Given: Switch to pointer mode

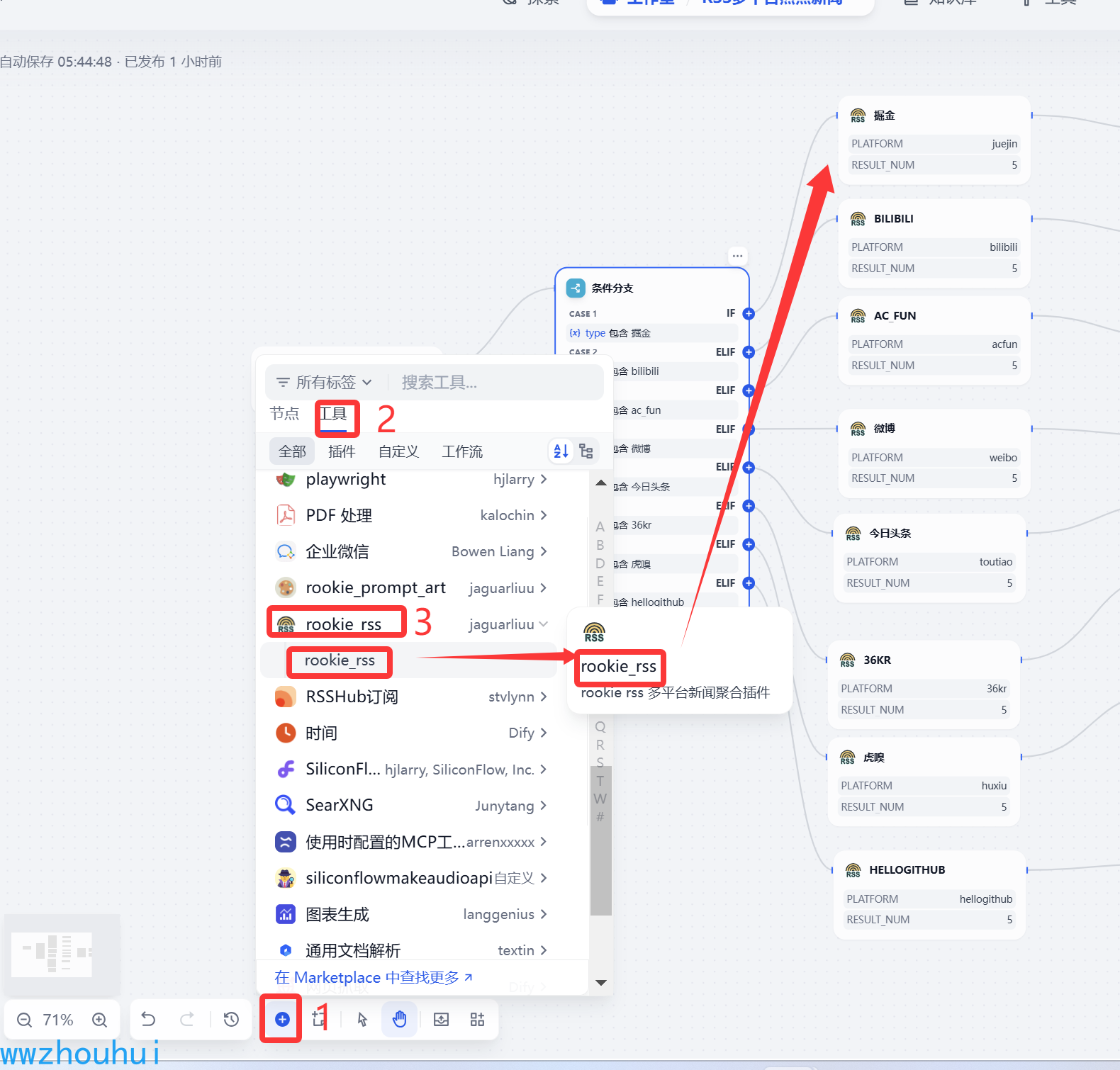Looking at the screenshot, I should [x=362, y=1019].
